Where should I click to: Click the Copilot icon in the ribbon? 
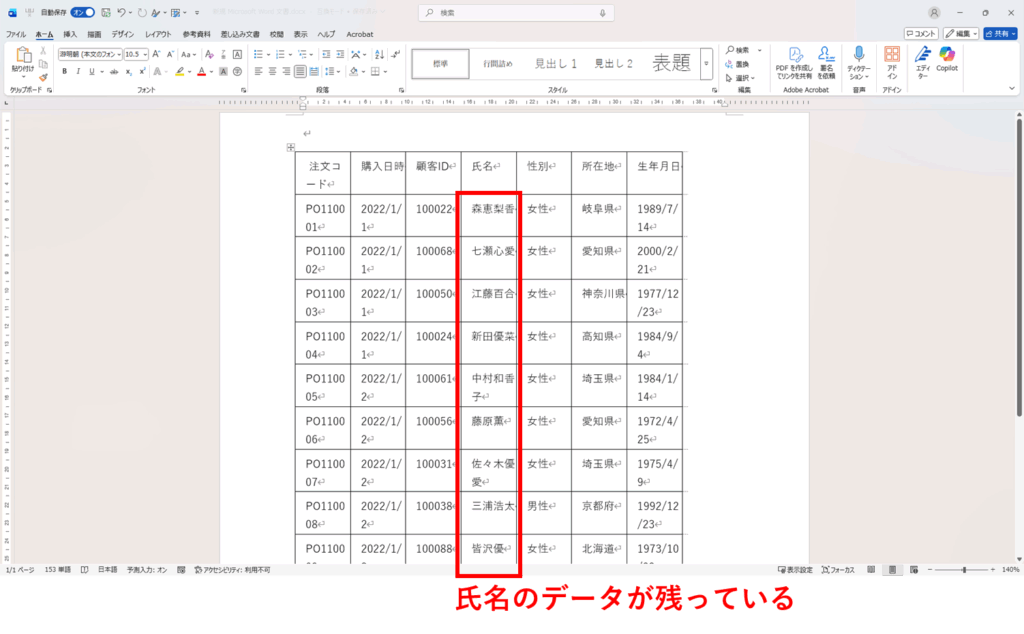(946, 58)
